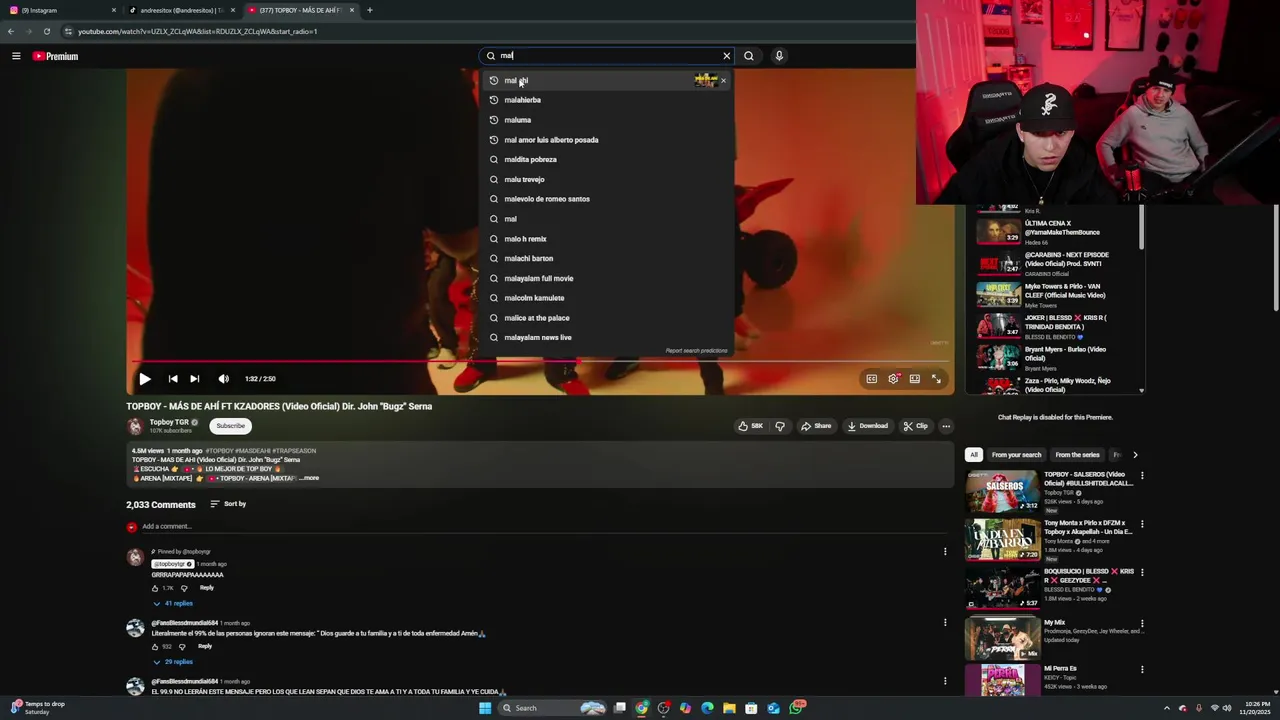Open TOPBOY - SALSEROS video thumbnail
The width and height of the screenshot is (1280, 720).
pos(1002,491)
